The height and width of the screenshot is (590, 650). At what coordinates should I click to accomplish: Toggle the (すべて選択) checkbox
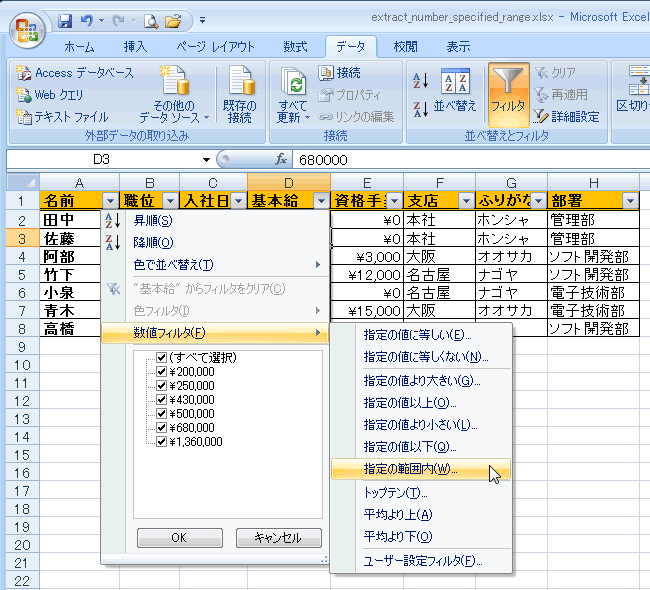click(x=162, y=357)
